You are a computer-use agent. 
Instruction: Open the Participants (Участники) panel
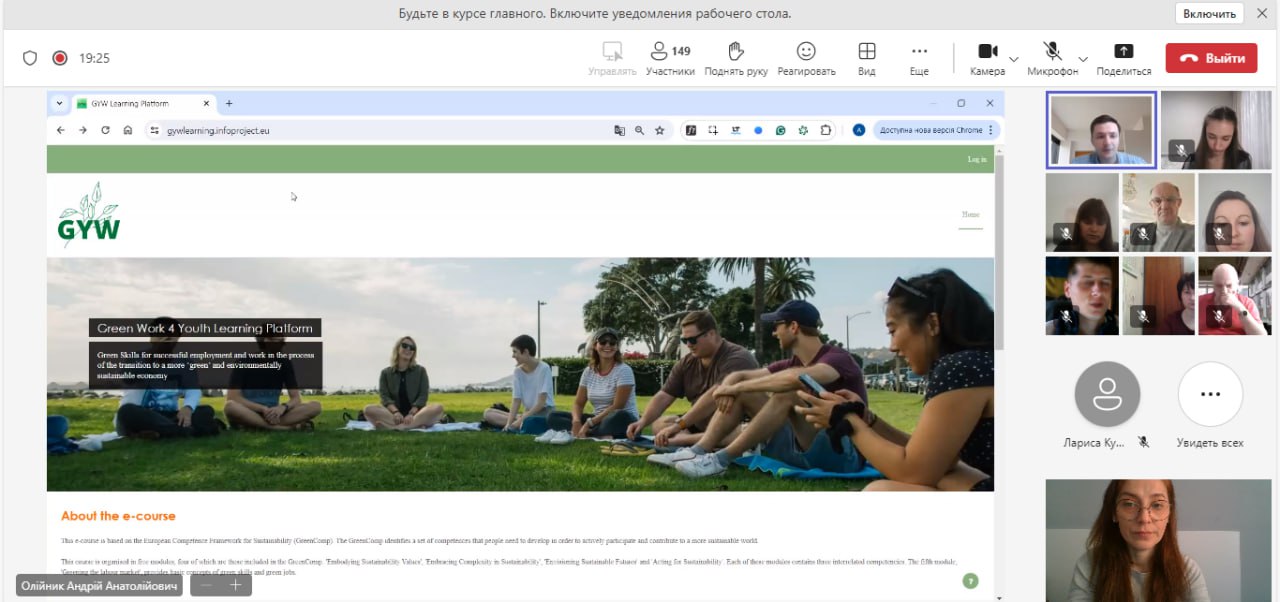pyautogui.click(x=670, y=58)
